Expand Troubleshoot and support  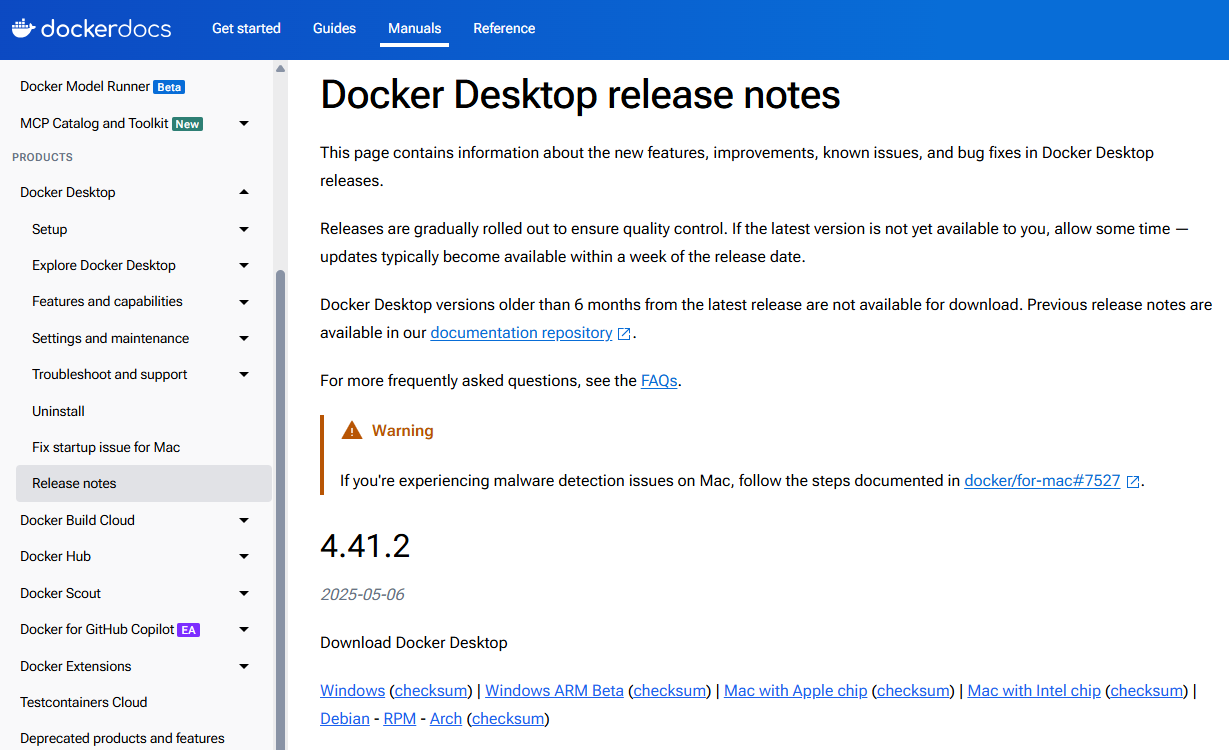point(243,374)
